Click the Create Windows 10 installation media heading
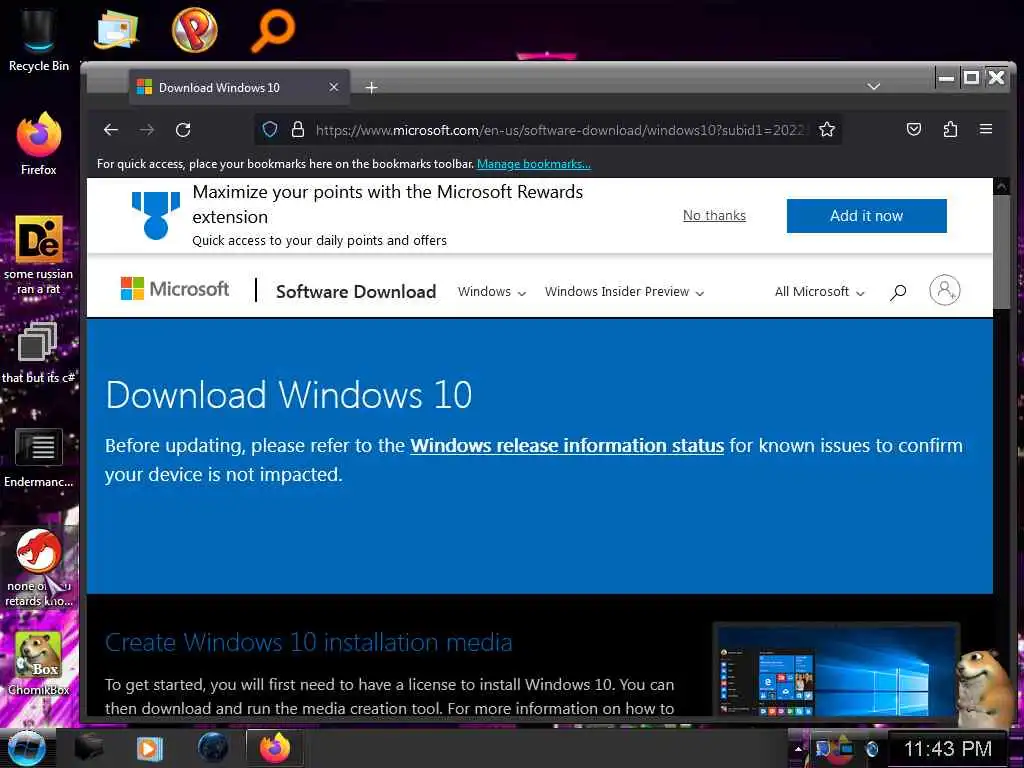The width and height of the screenshot is (1024, 768). tap(308, 643)
